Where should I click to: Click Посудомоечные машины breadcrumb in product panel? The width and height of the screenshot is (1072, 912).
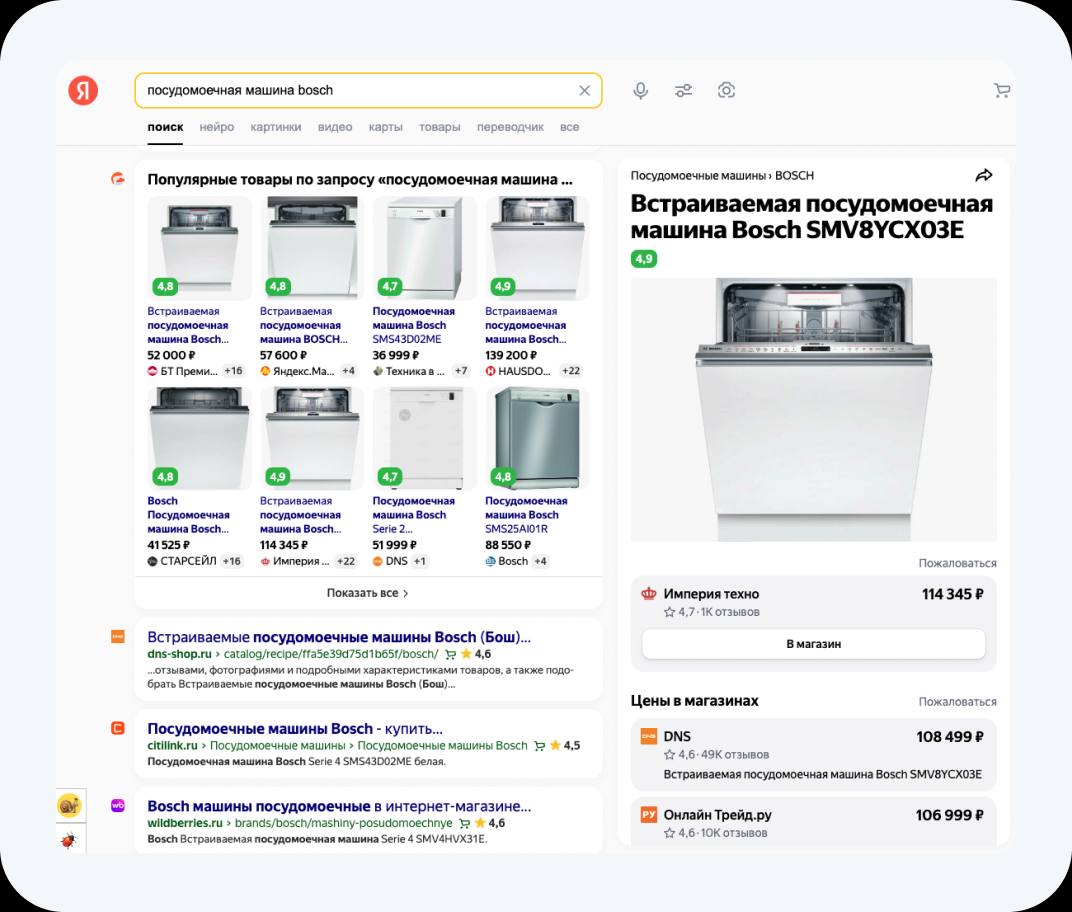(x=698, y=176)
